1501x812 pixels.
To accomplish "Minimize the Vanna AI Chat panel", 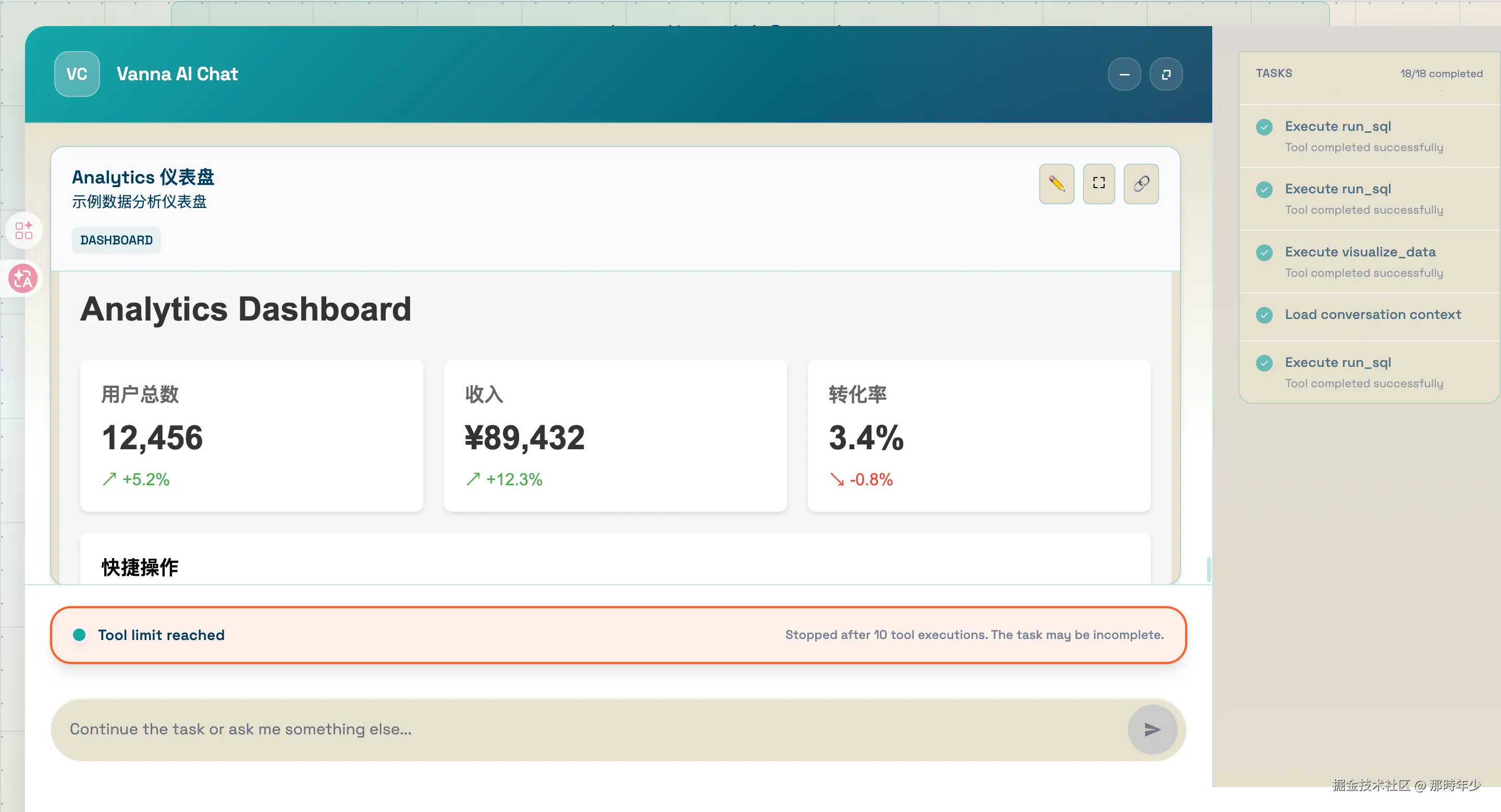I will click(1124, 74).
